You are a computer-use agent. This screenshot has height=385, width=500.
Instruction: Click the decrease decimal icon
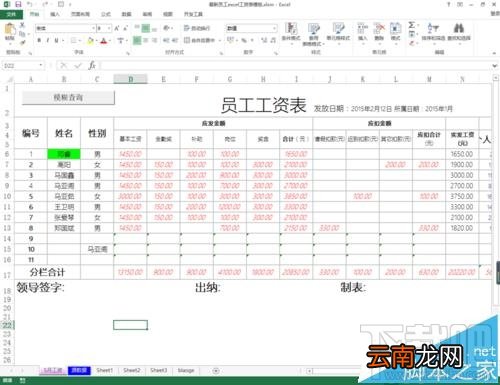273,41
